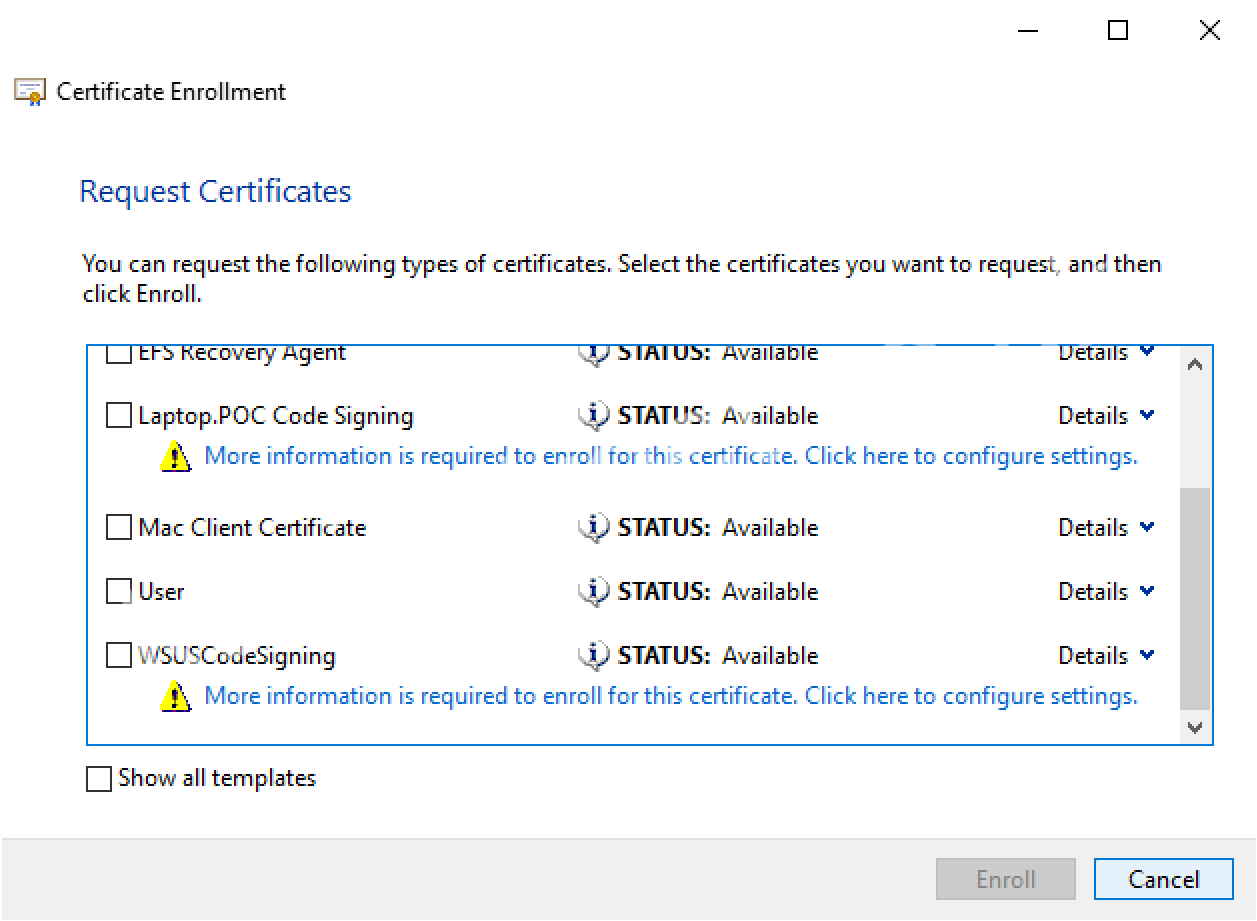Viewport: 1257px width, 921px height.
Task: Click the Certificate Enrollment title icon
Action: click(30, 92)
